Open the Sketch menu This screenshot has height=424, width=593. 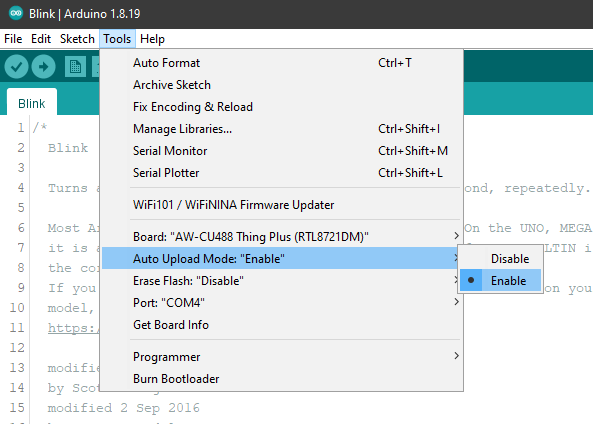pos(77,39)
